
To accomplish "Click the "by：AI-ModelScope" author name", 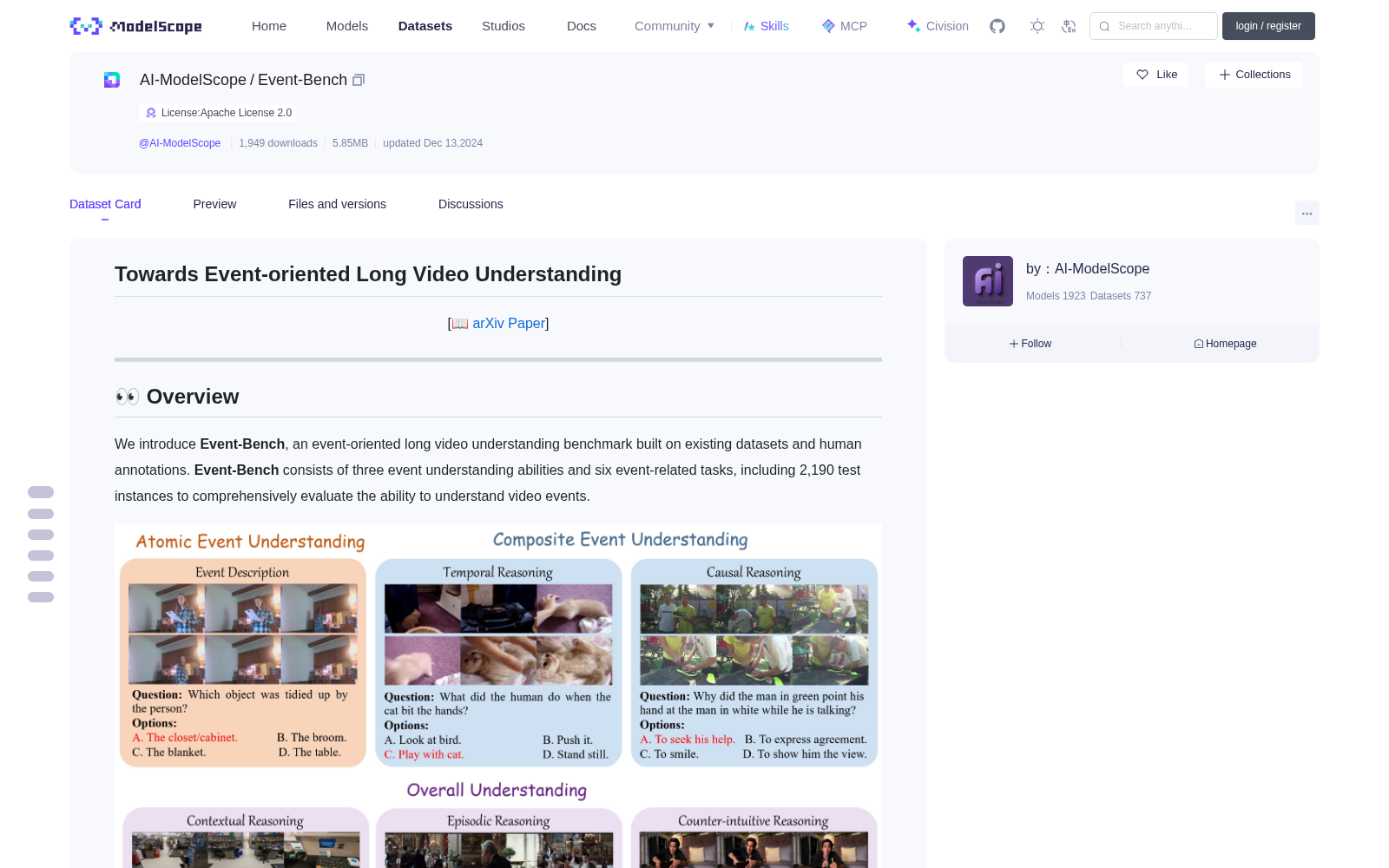I will pyautogui.click(x=1088, y=269).
